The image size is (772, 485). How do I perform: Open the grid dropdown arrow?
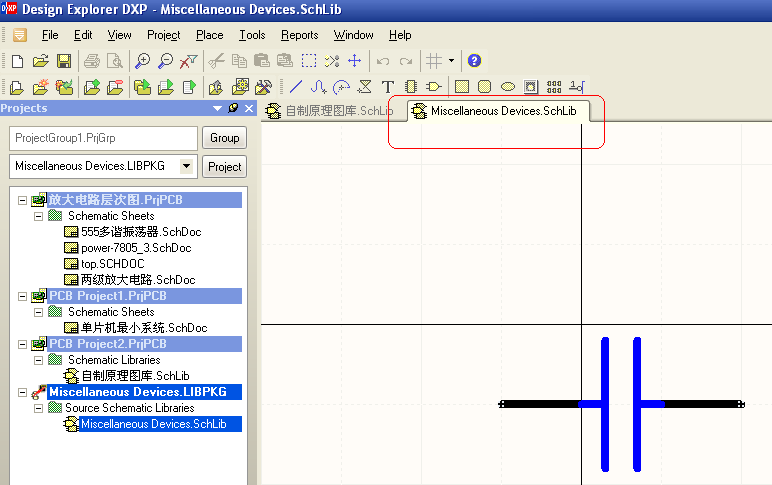451,61
